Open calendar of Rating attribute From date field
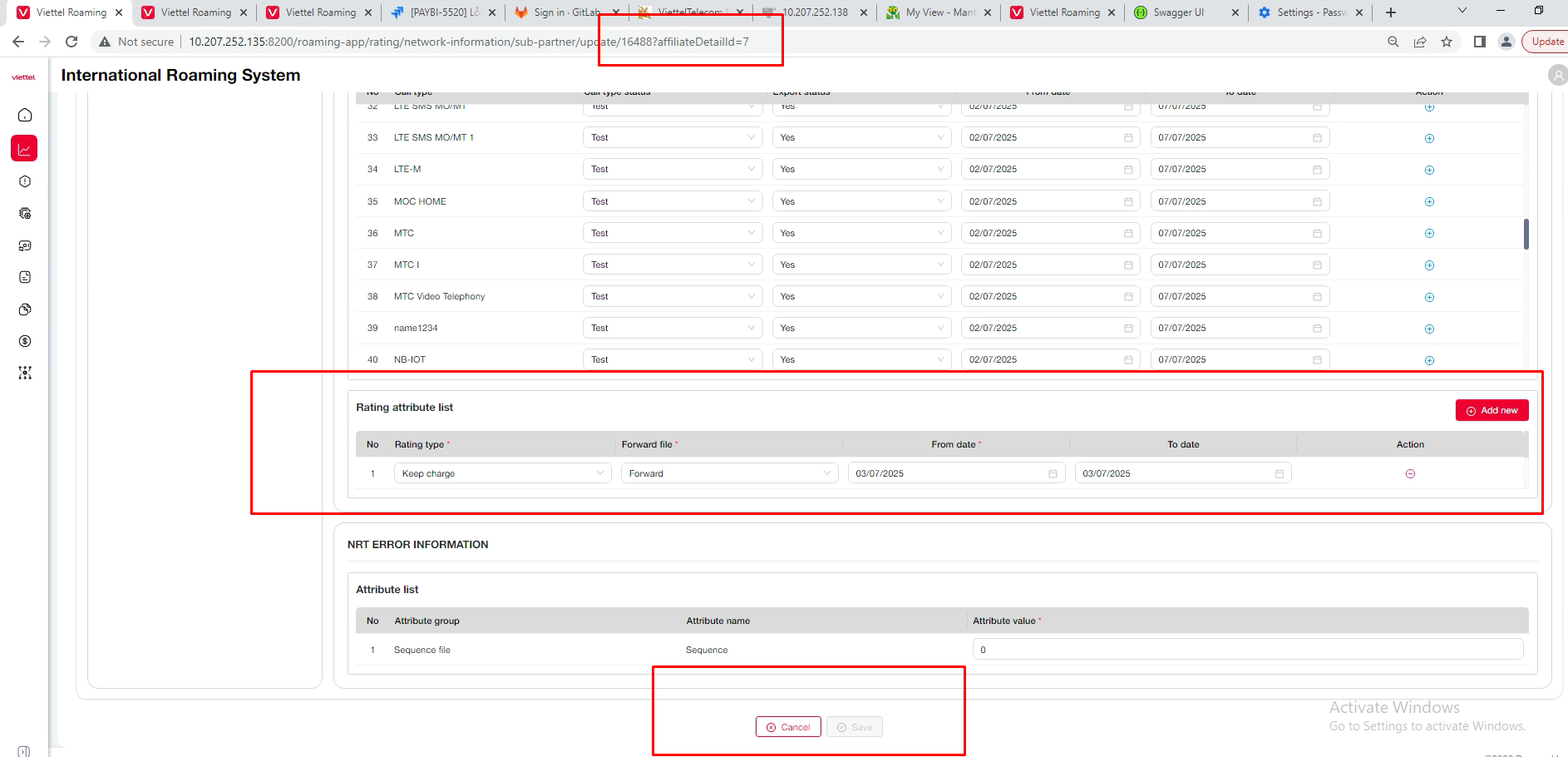The height and width of the screenshot is (757, 1568). pos(1053,474)
